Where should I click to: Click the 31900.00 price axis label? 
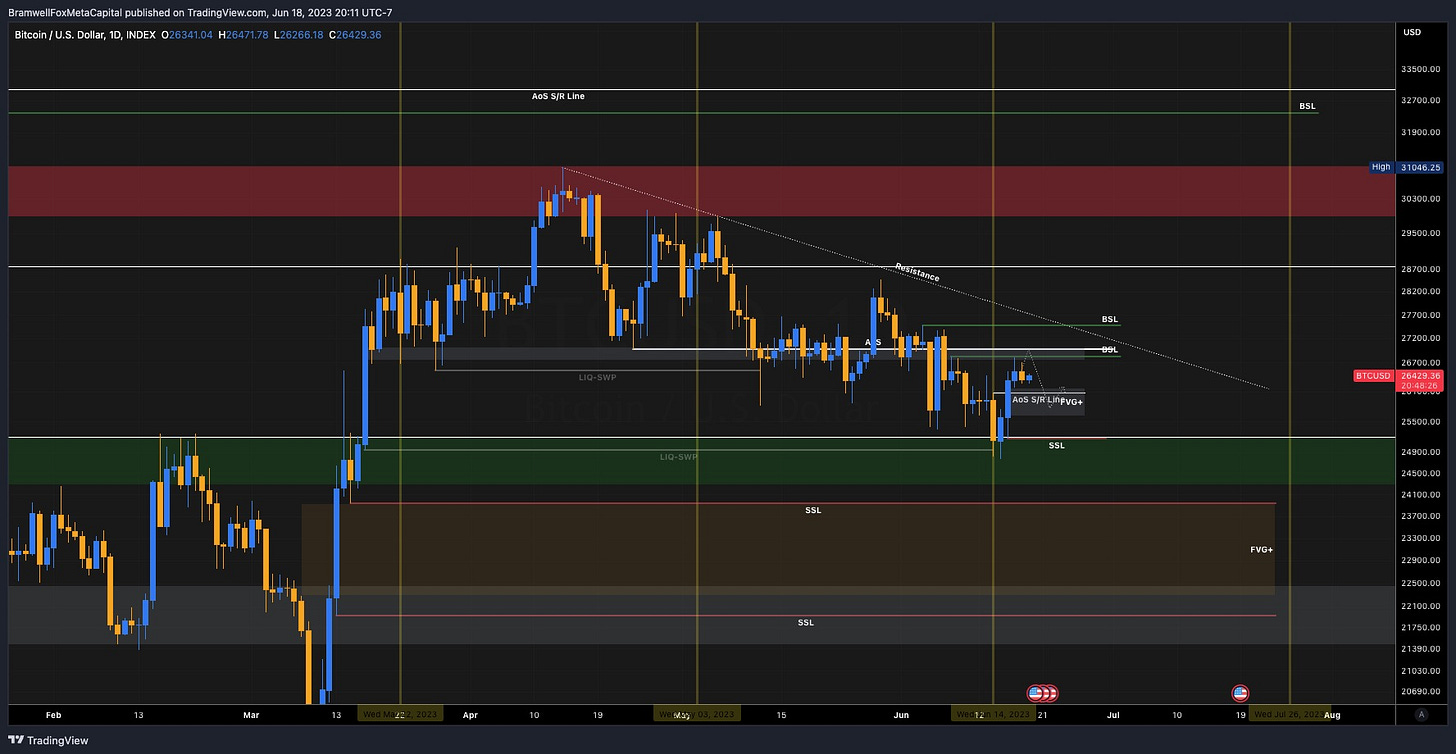click(x=1421, y=132)
